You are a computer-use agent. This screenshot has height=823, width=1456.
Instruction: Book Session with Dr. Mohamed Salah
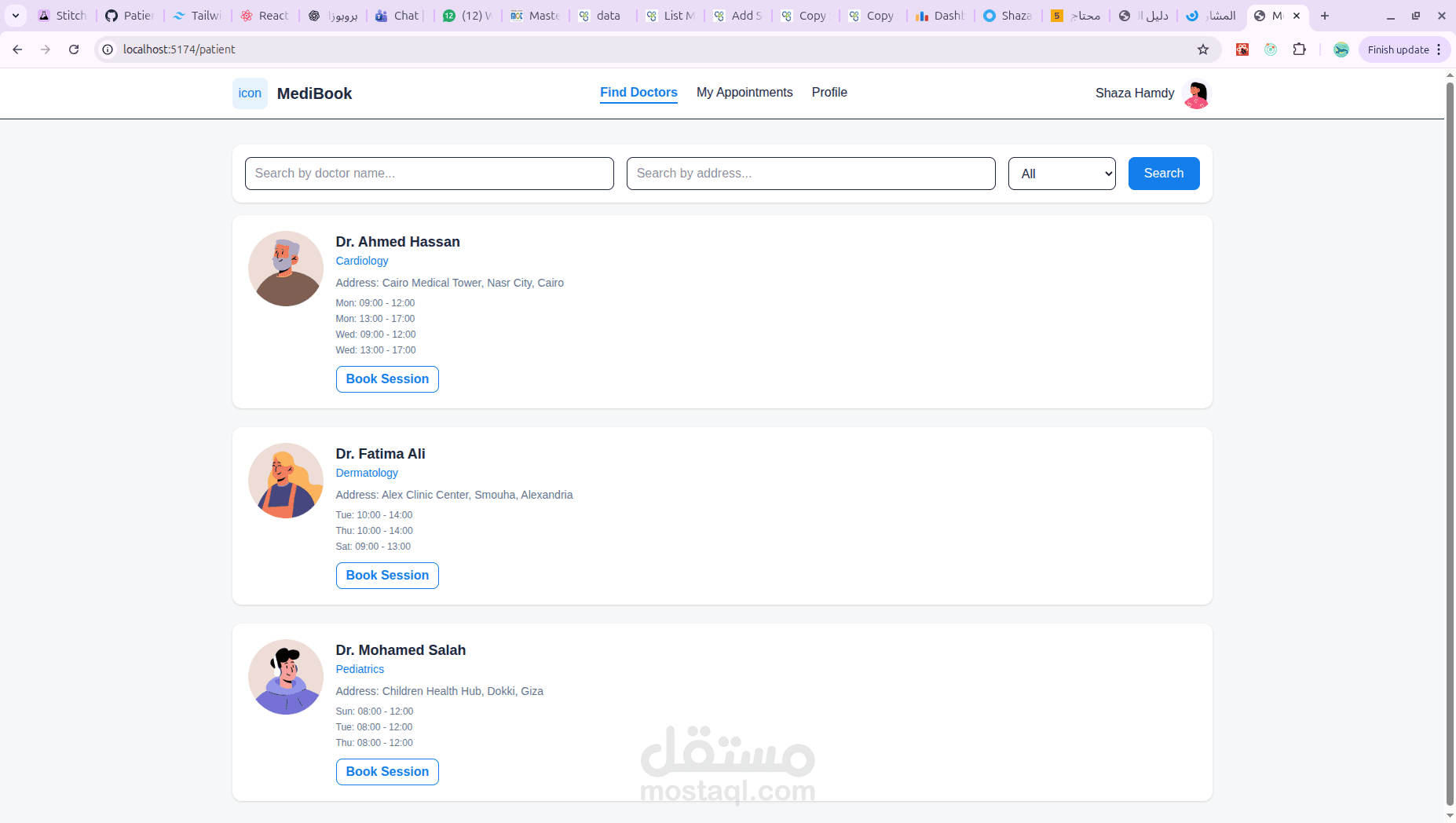pos(387,772)
